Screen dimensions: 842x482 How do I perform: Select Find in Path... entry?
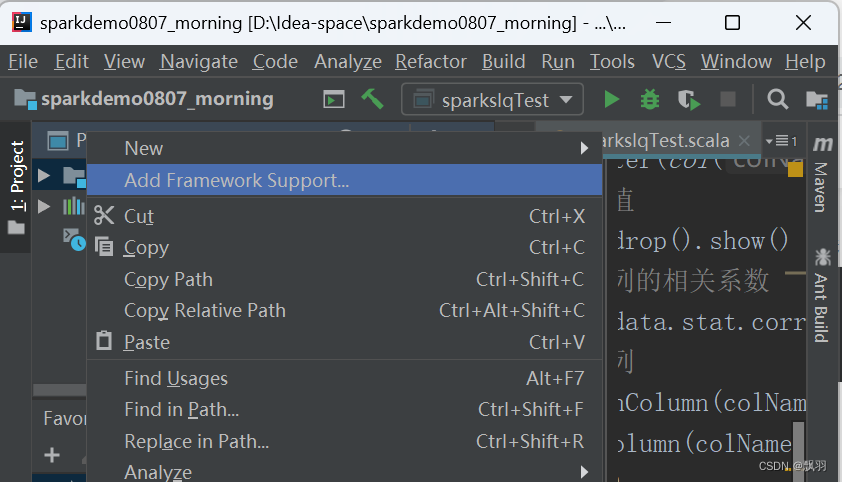pos(344,410)
